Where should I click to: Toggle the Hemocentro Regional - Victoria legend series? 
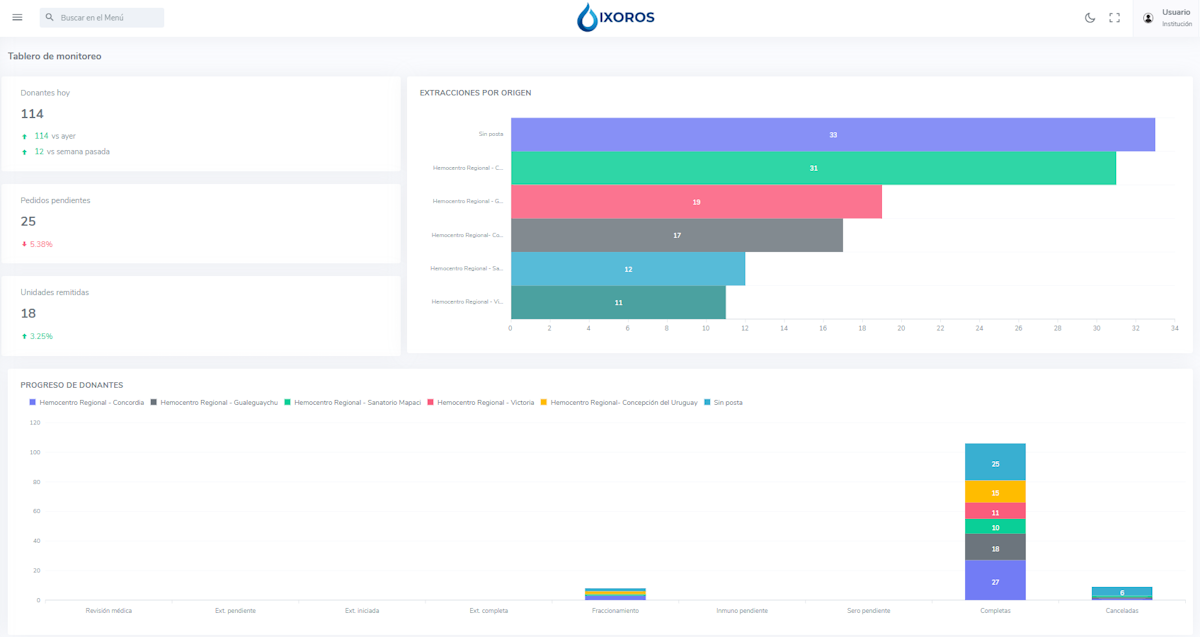click(481, 402)
